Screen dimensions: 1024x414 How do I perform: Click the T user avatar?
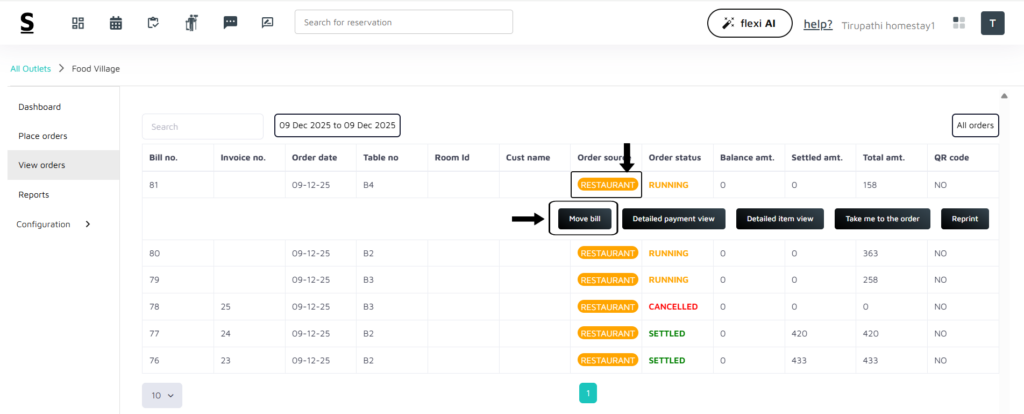[992, 22]
